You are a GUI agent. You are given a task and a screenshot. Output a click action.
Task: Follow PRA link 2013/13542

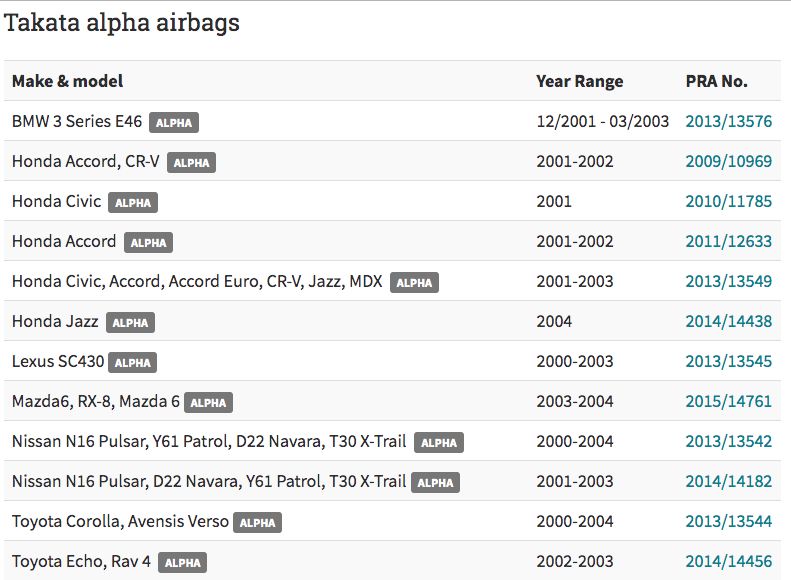(x=728, y=442)
